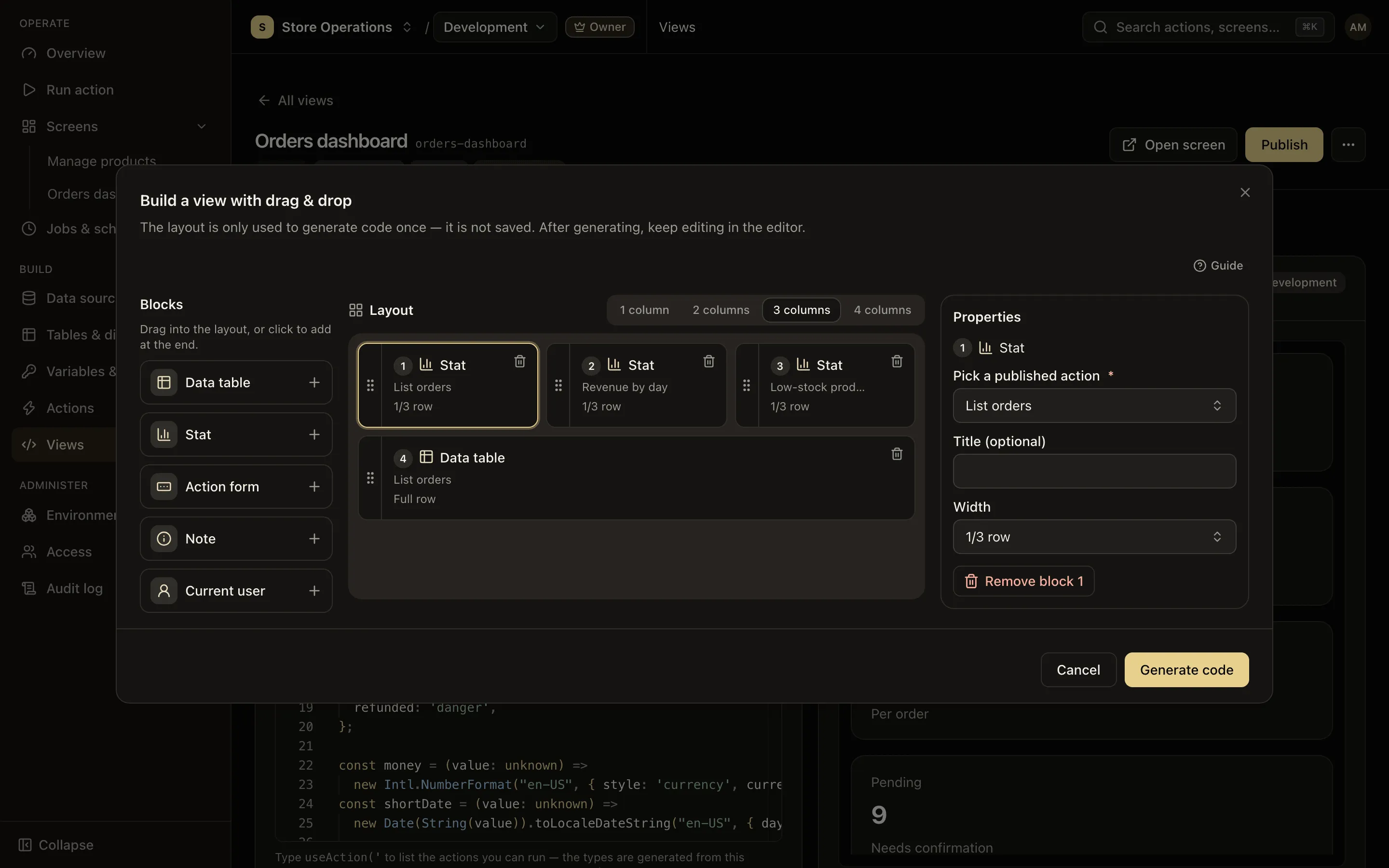Open the AM user avatar
This screenshot has width=1389, height=868.
(x=1358, y=27)
